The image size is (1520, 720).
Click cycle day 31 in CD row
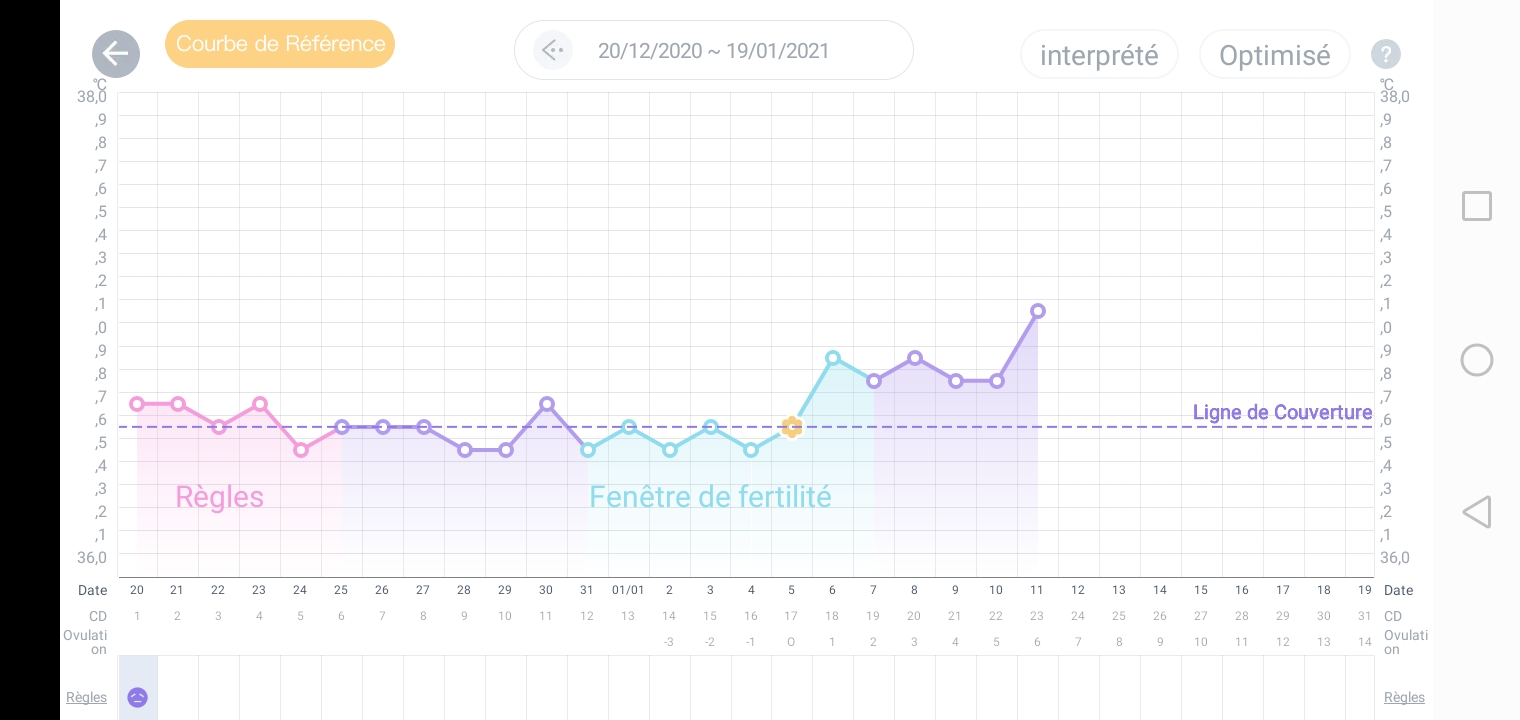tap(1365, 616)
